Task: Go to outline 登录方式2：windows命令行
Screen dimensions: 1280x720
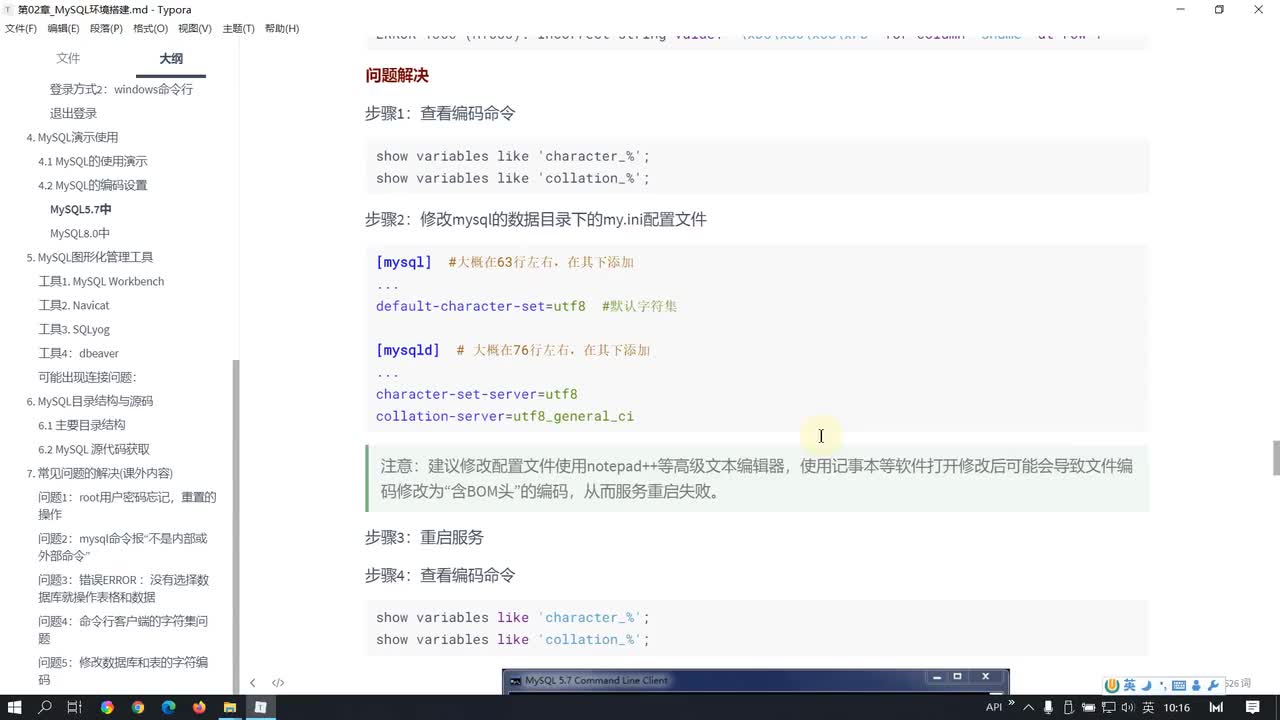Action: 121,89
